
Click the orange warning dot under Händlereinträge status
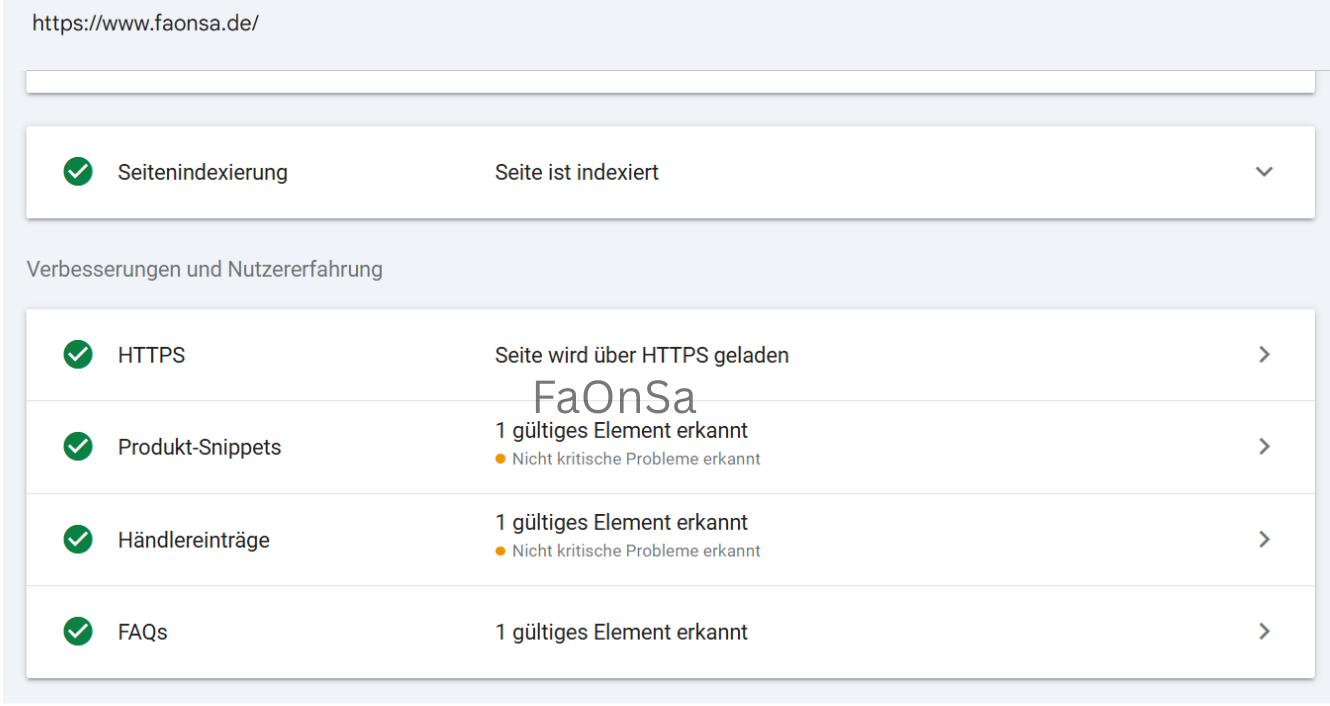pos(500,552)
